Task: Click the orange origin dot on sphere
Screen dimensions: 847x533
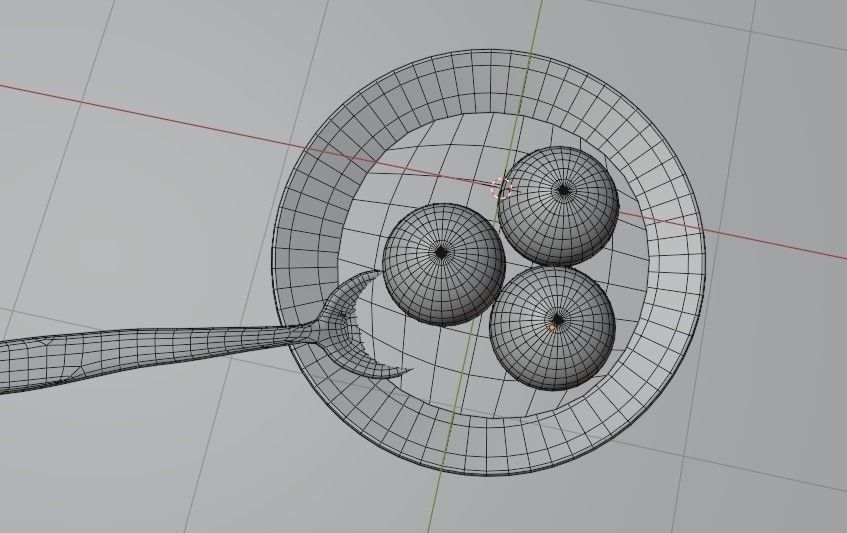Action: pyautogui.click(x=552, y=328)
